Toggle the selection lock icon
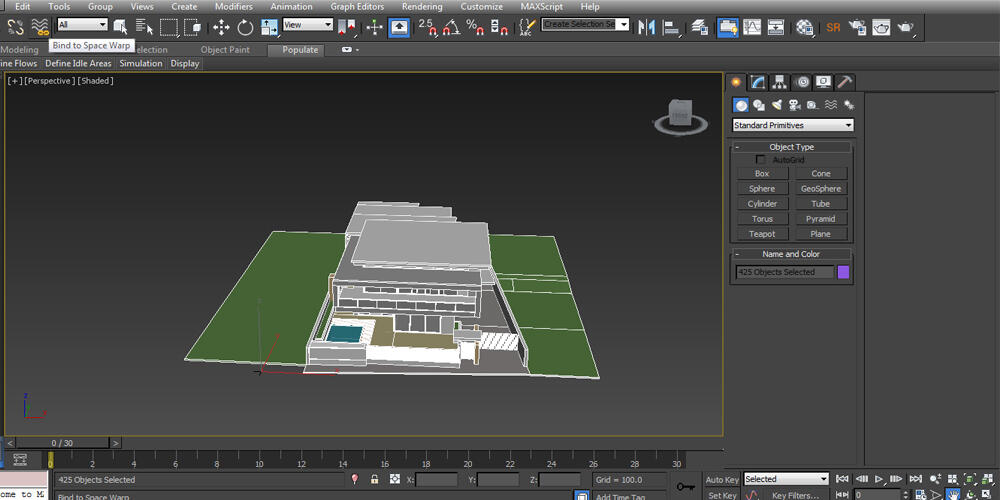This screenshot has height=500, width=1000. [x=374, y=480]
